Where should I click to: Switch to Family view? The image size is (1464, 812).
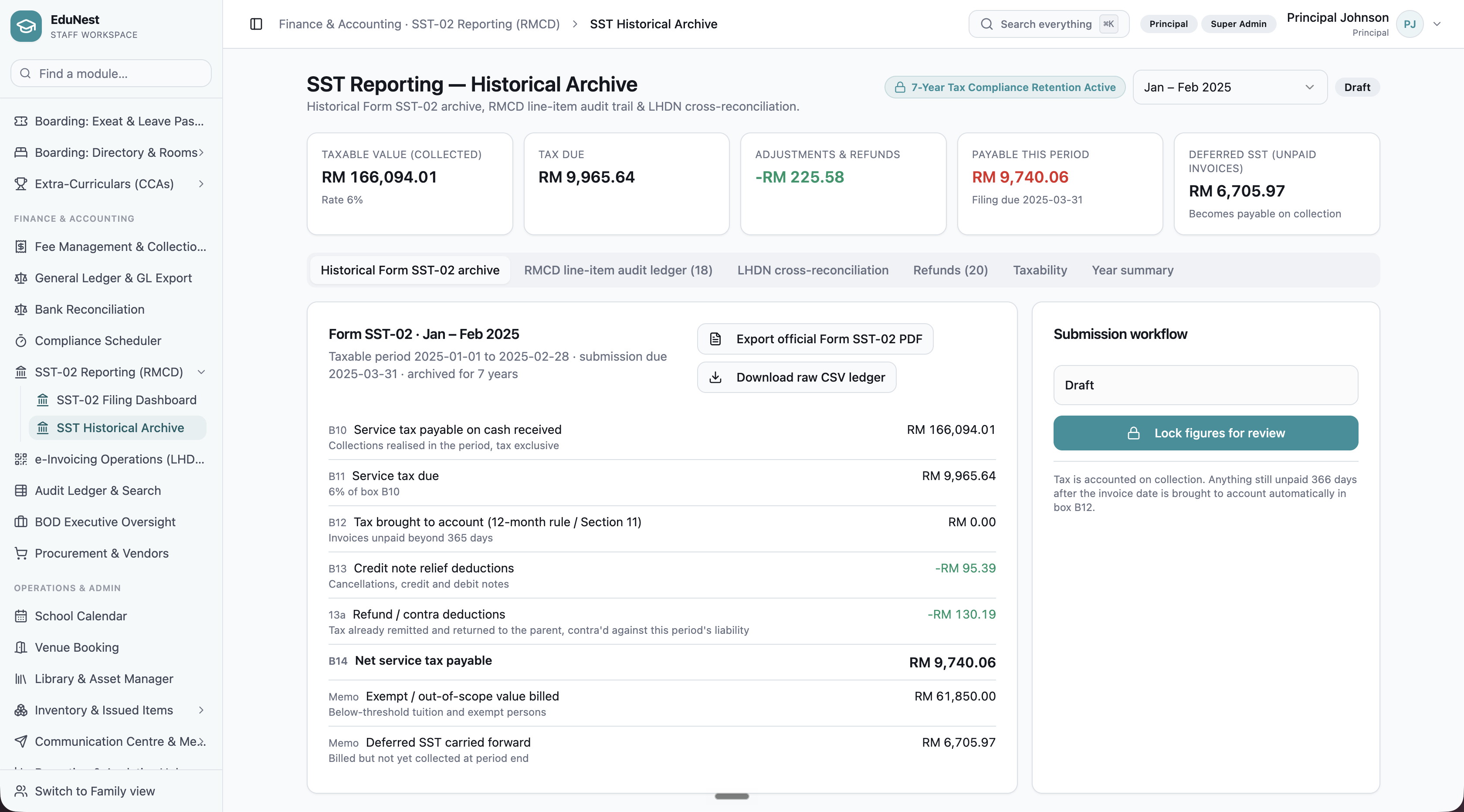(95, 791)
